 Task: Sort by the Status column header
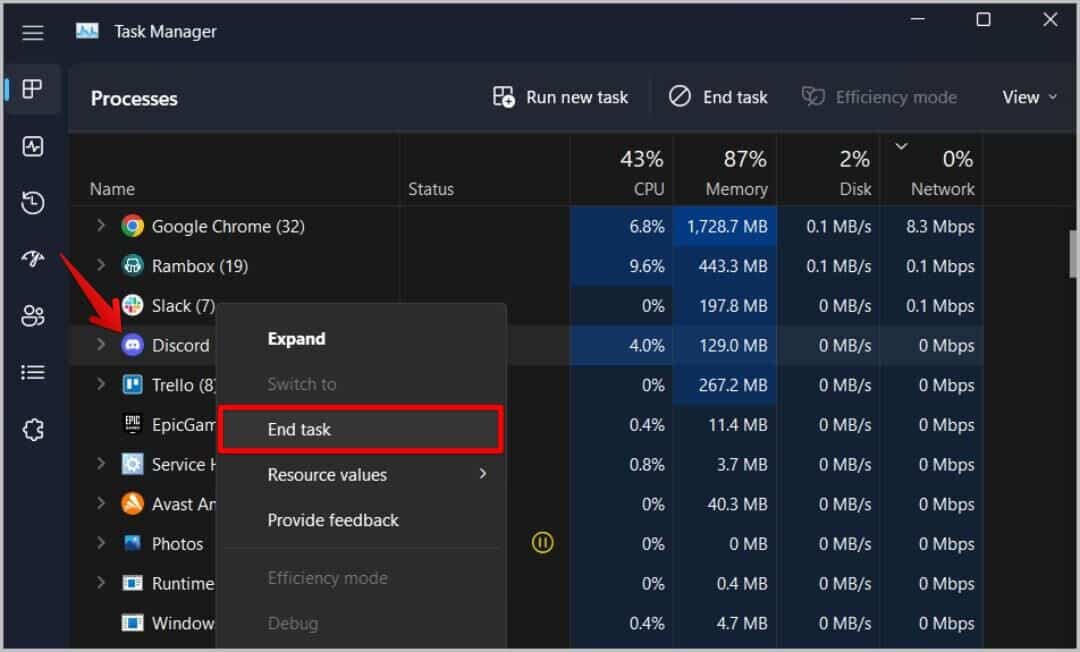pos(431,189)
